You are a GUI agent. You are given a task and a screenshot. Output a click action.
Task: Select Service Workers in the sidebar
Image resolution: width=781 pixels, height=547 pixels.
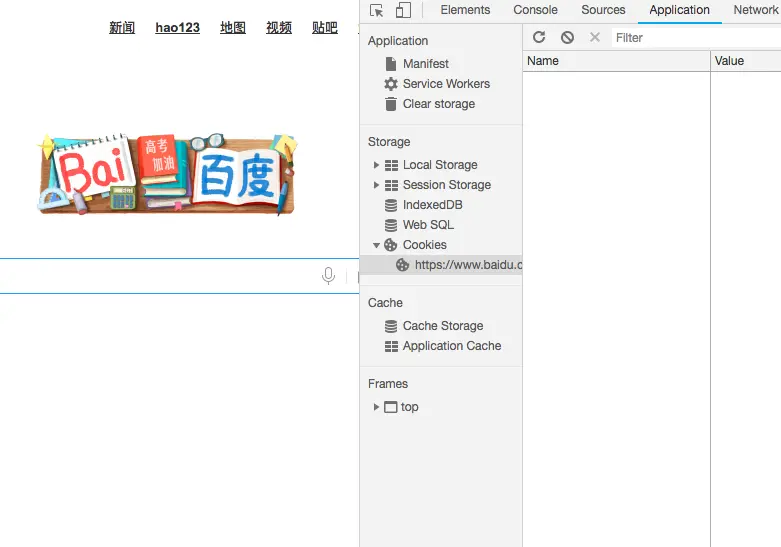point(446,84)
